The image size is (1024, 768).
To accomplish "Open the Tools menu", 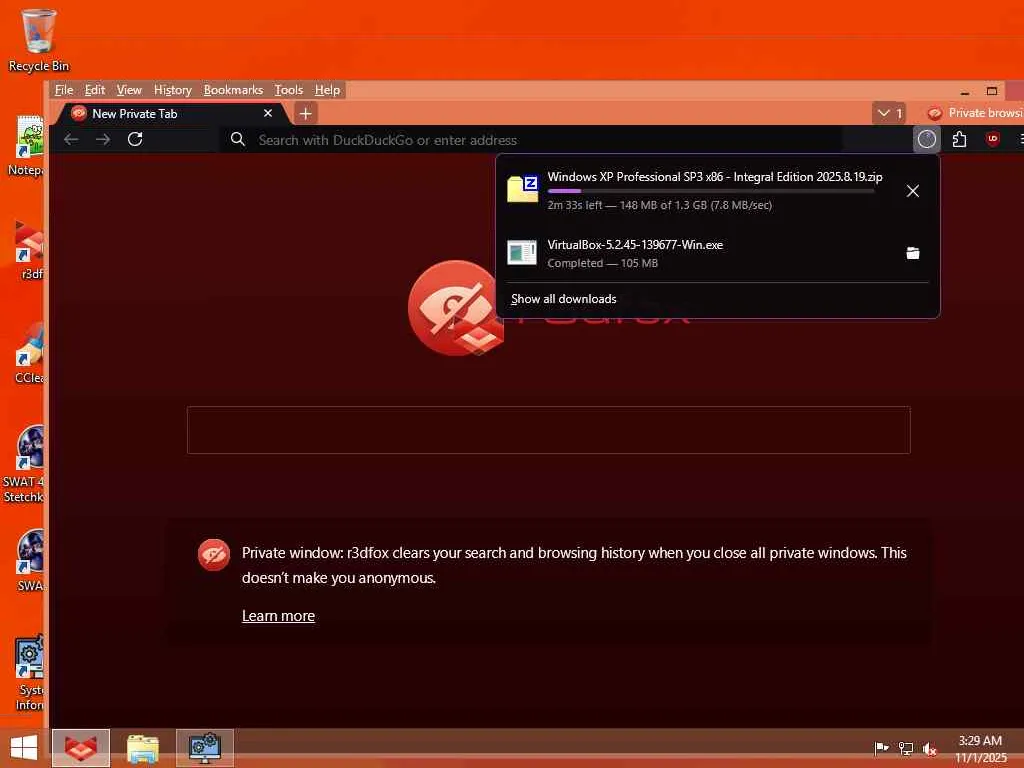I will tap(288, 89).
